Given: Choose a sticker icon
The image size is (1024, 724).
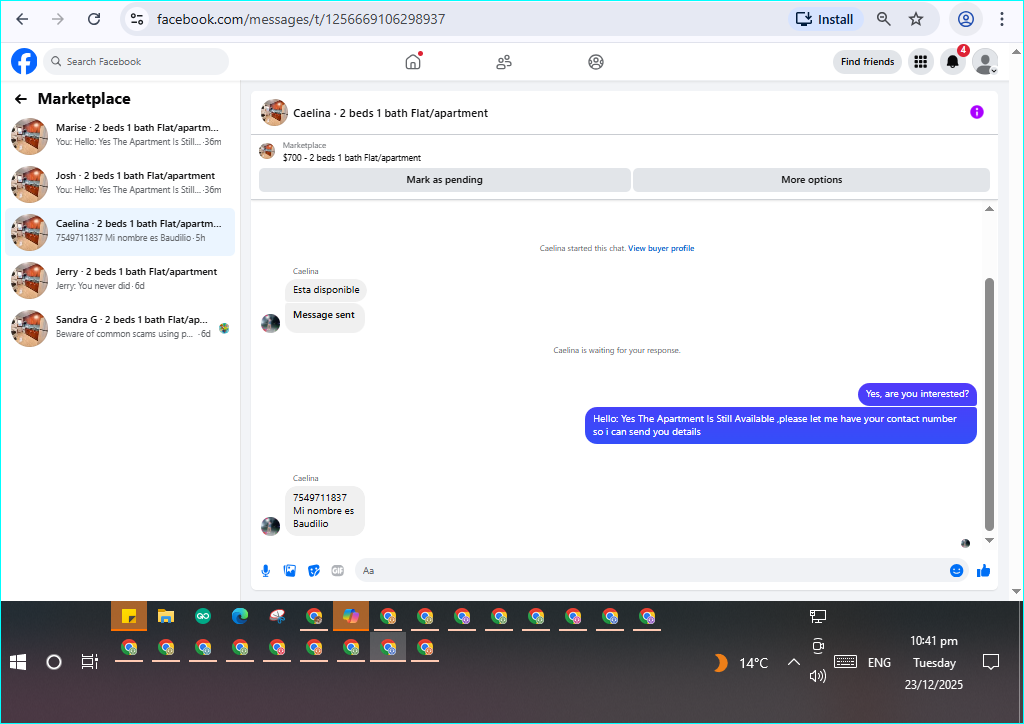Looking at the screenshot, I should [313, 571].
